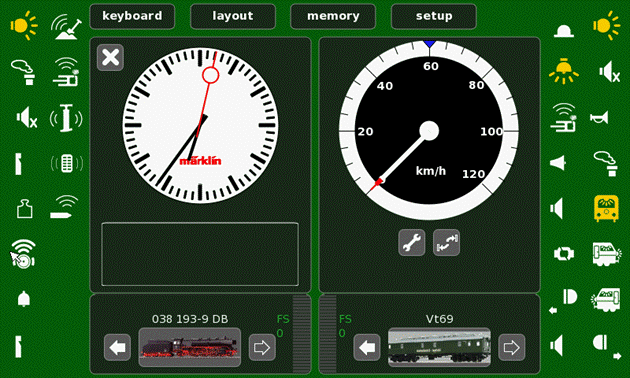Toggle the yellow headlight function for Vt69

click(606, 26)
